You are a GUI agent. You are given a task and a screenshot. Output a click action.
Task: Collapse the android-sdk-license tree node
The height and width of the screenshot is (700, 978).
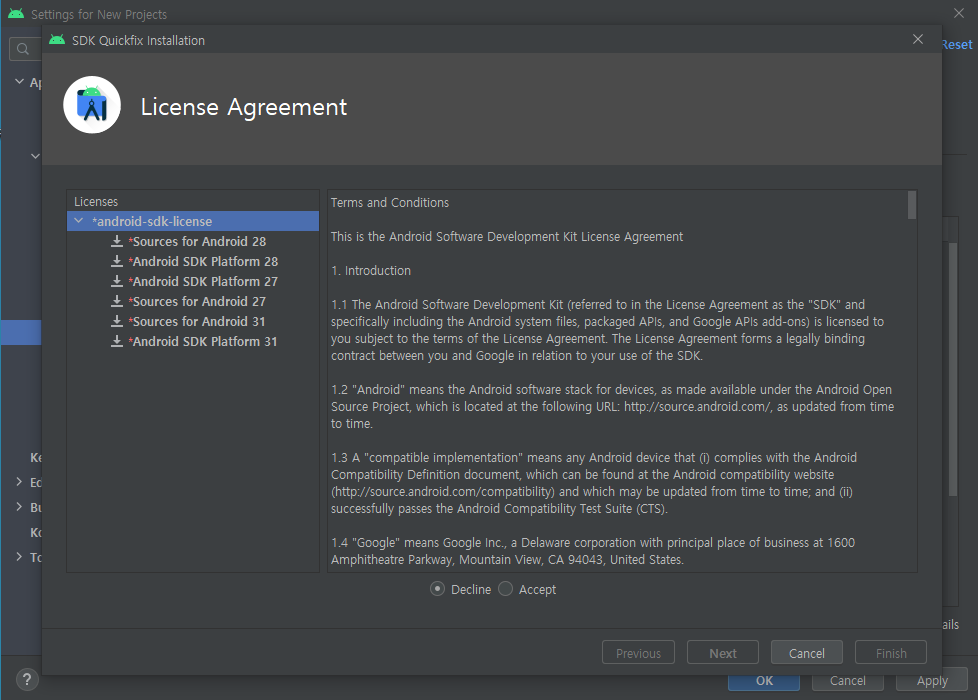point(79,221)
